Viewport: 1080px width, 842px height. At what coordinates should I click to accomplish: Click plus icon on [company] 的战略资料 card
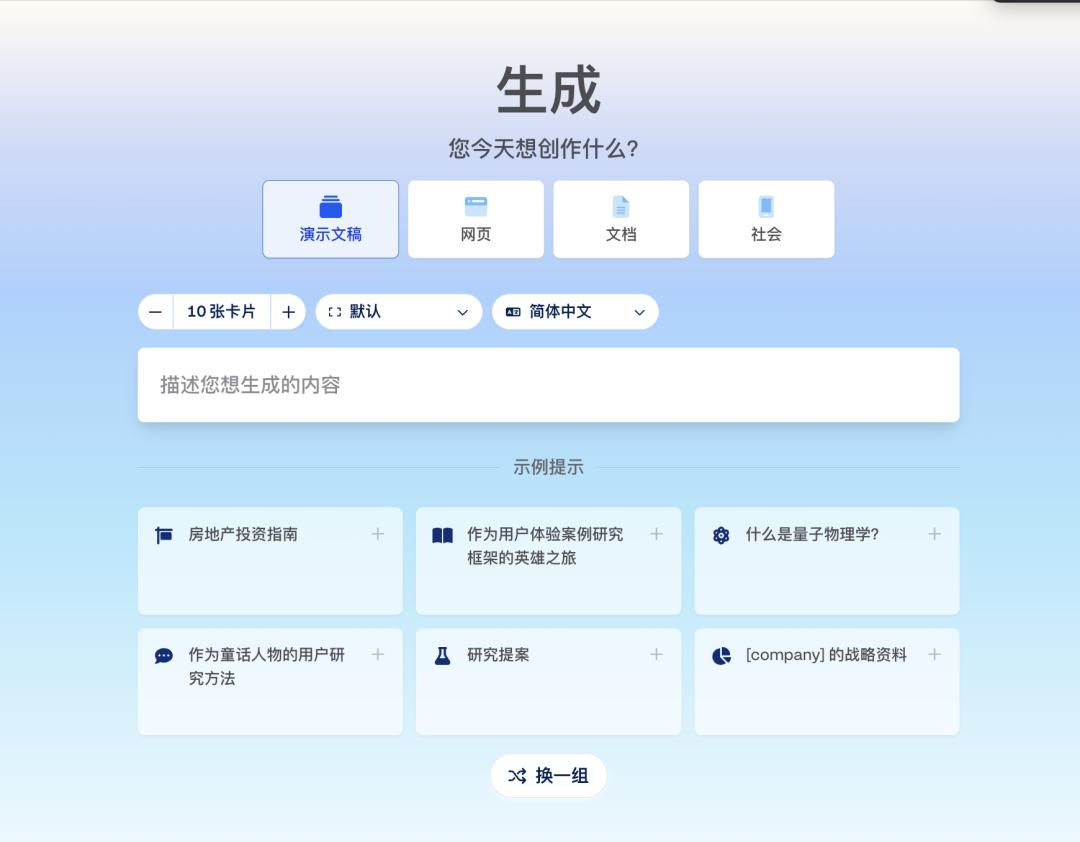(x=934, y=654)
